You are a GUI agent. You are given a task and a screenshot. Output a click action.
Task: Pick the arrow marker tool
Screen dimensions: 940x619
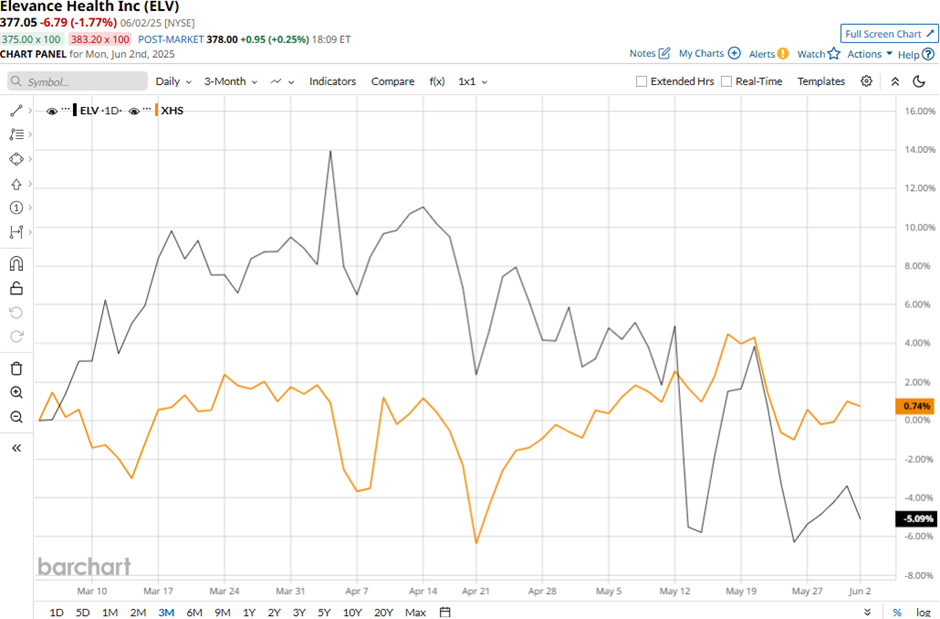(16, 184)
